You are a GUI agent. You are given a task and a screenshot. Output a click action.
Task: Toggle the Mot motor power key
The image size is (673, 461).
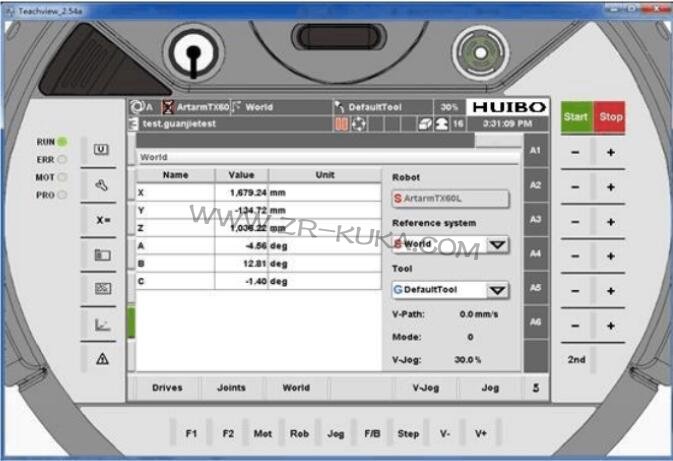[262, 433]
